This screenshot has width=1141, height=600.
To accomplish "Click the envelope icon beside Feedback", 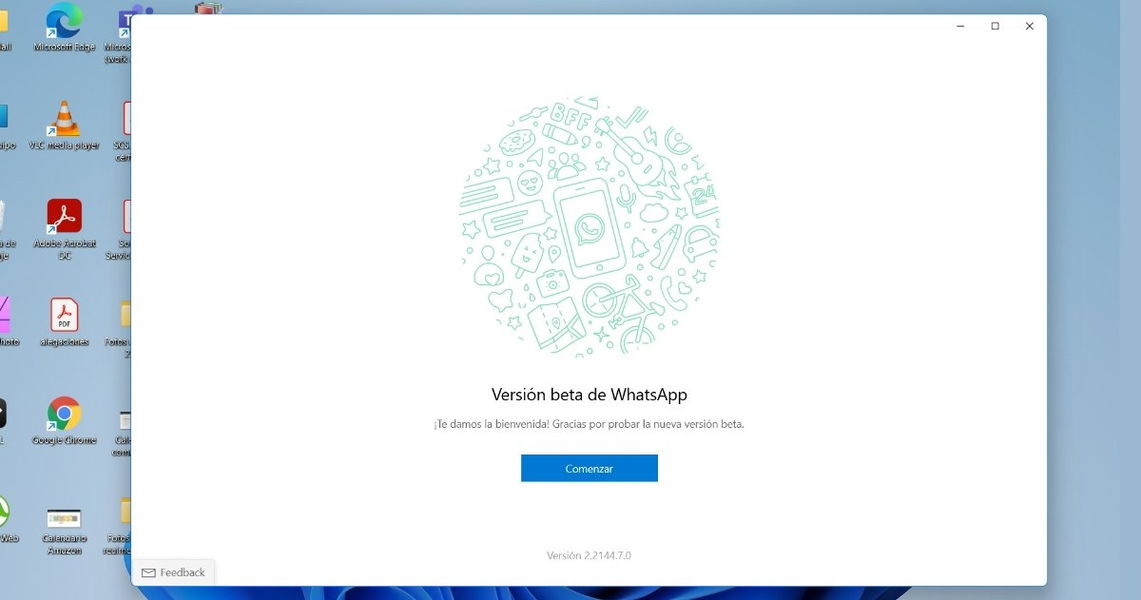I will (148, 573).
